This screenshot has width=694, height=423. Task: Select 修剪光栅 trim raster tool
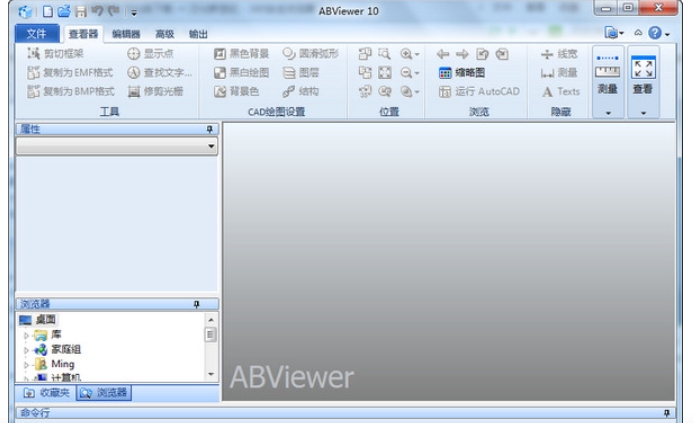[155, 91]
